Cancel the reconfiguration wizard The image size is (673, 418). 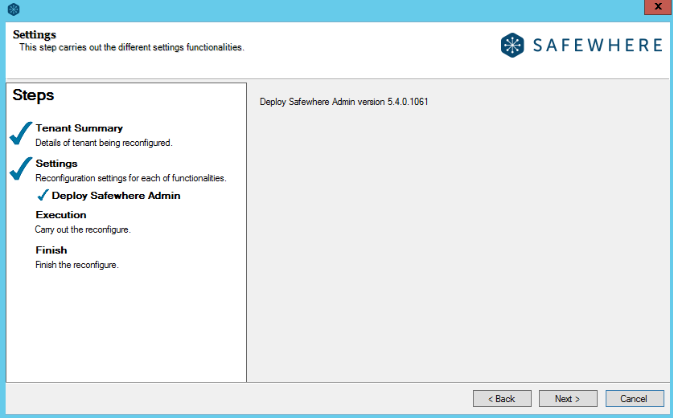[x=634, y=398]
